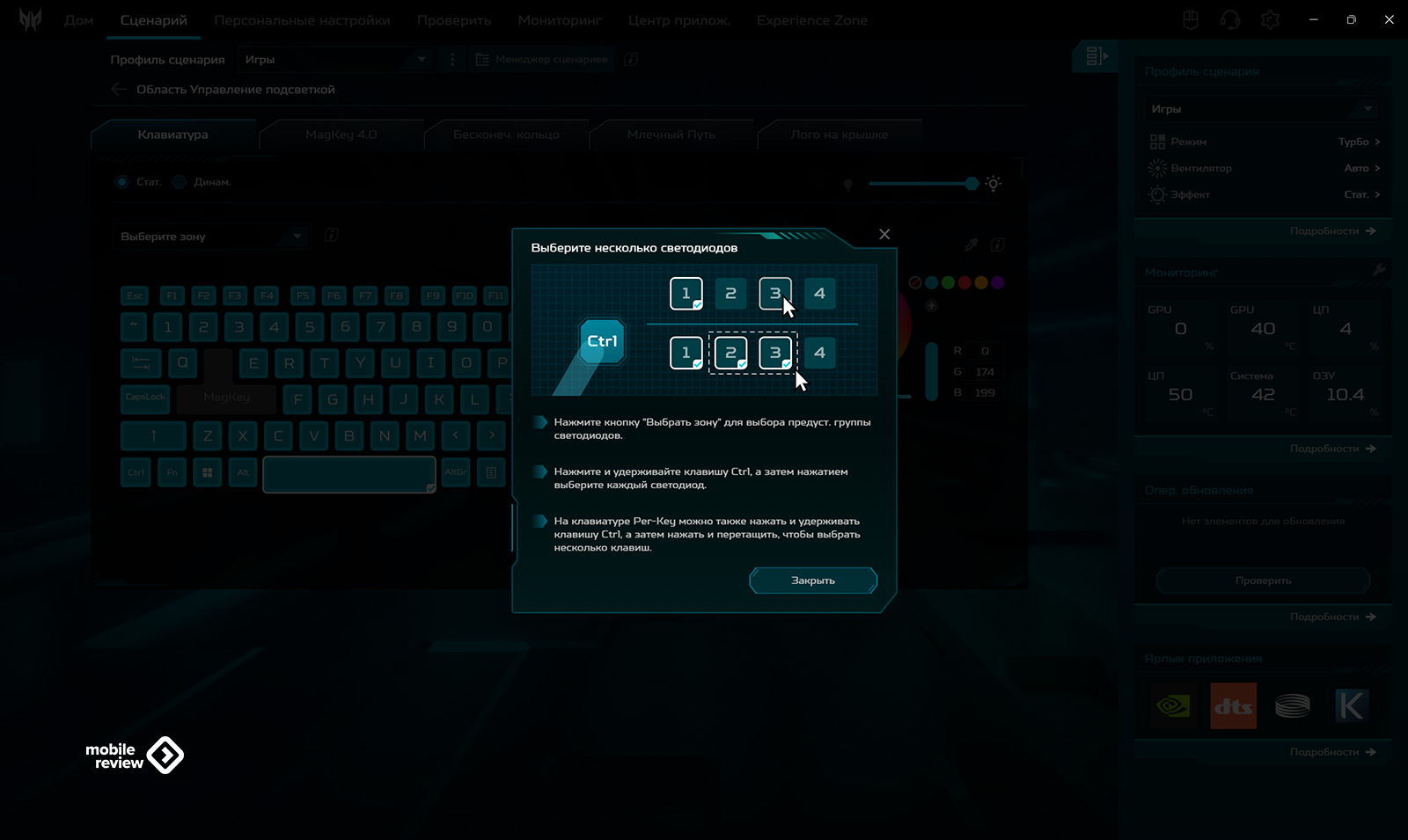Switch to the MagKey 4.0 tab

coord(341,135)
